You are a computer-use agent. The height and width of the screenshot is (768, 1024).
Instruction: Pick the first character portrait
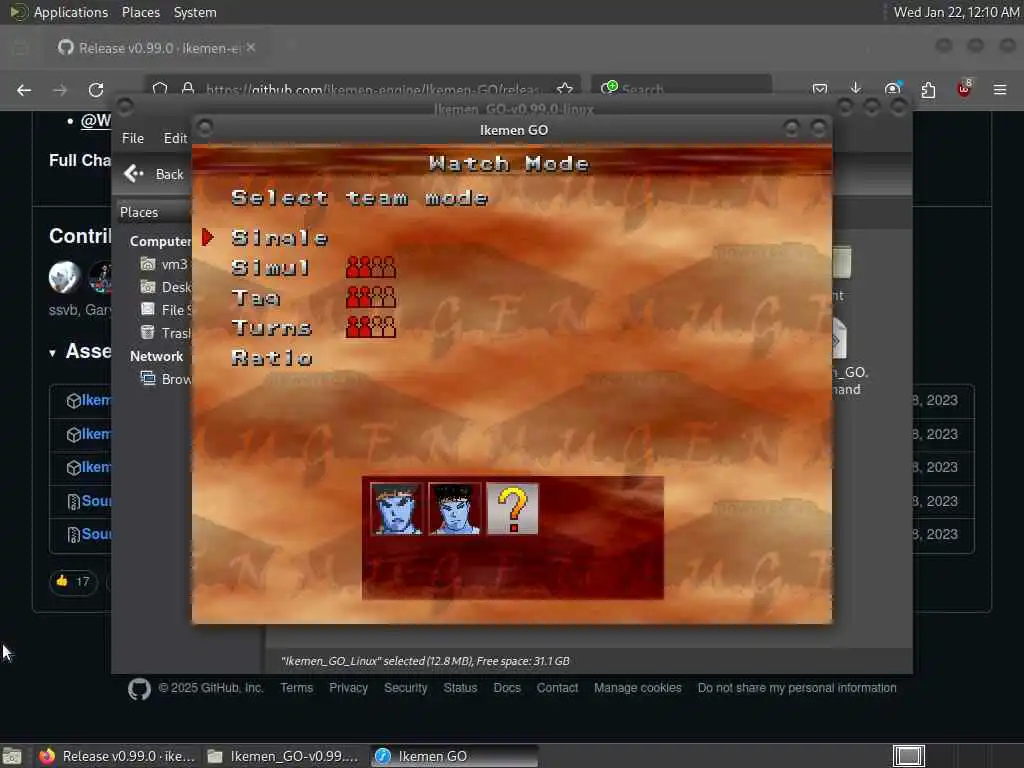396,509
